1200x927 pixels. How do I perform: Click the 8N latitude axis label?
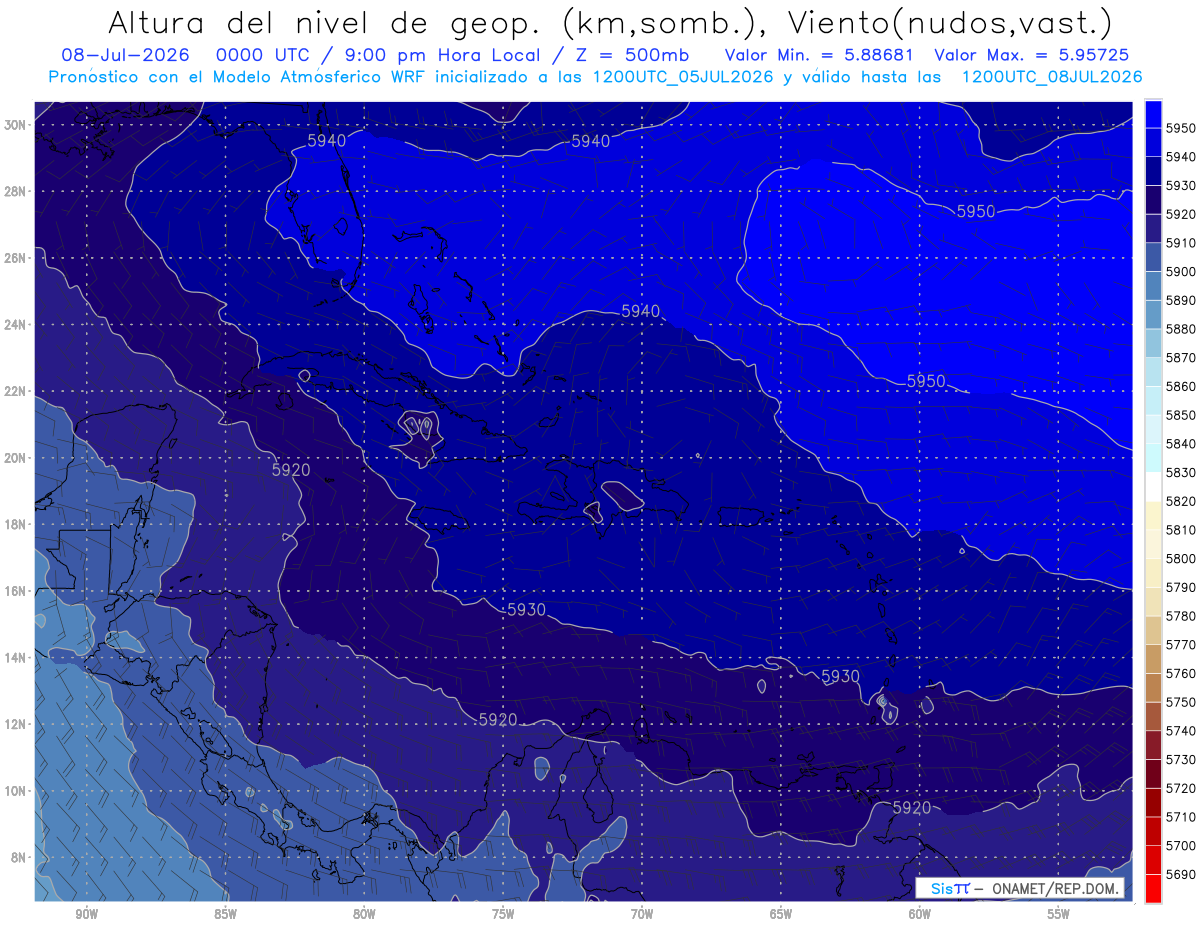(20, 858)
